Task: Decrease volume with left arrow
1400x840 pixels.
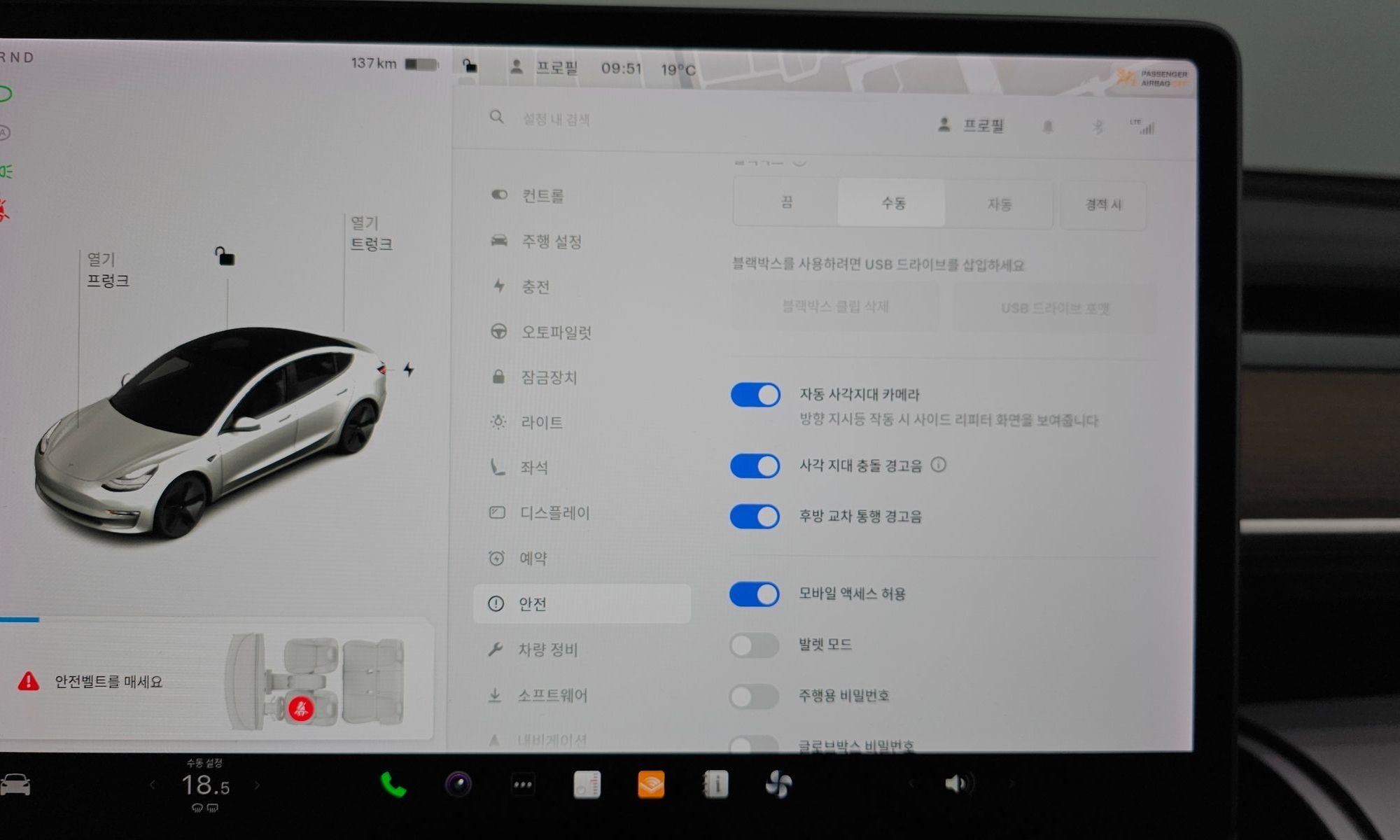Action: (911, 783)
